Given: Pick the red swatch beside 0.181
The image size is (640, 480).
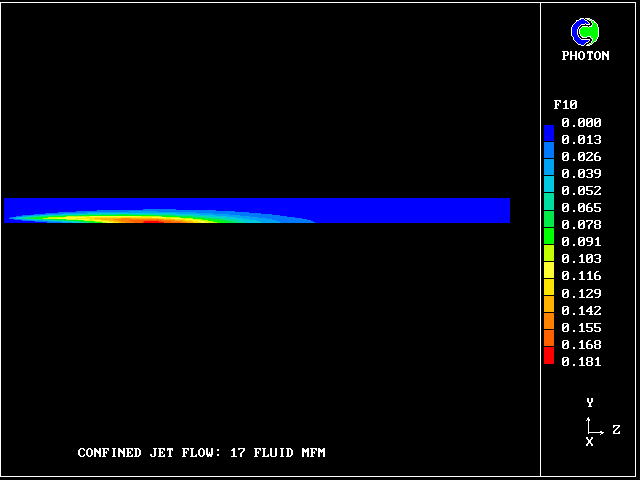Looking at the screenshot, I should [548, 357].
